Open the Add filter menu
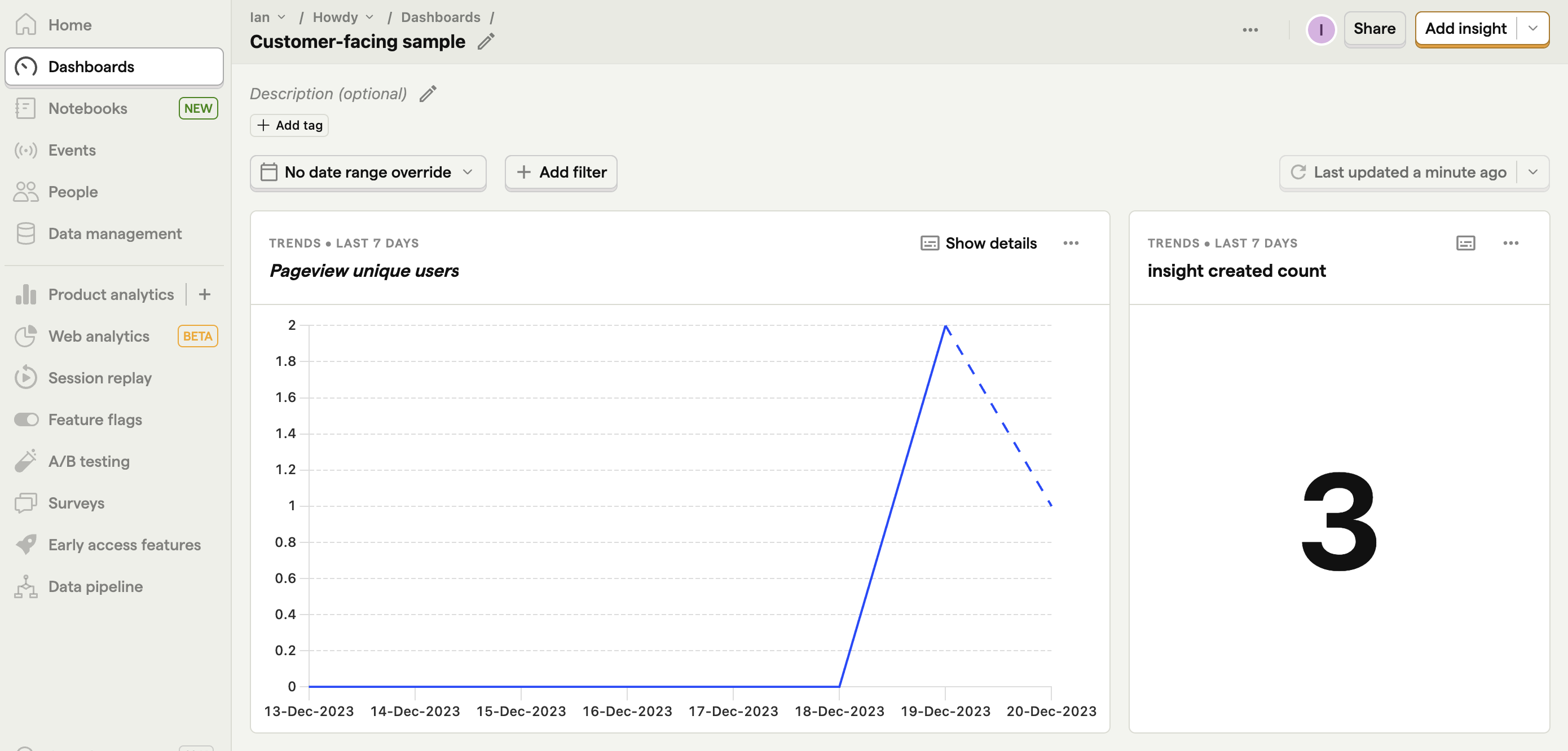The height and width of the screenshot is (751, 1568). [562, 171]
